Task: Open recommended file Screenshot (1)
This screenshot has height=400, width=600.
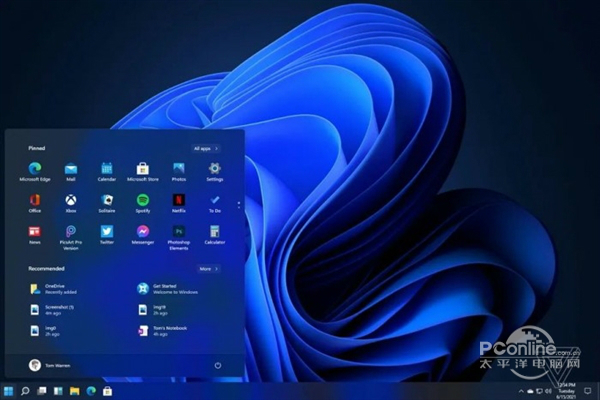Action: [x=52, y=310]
